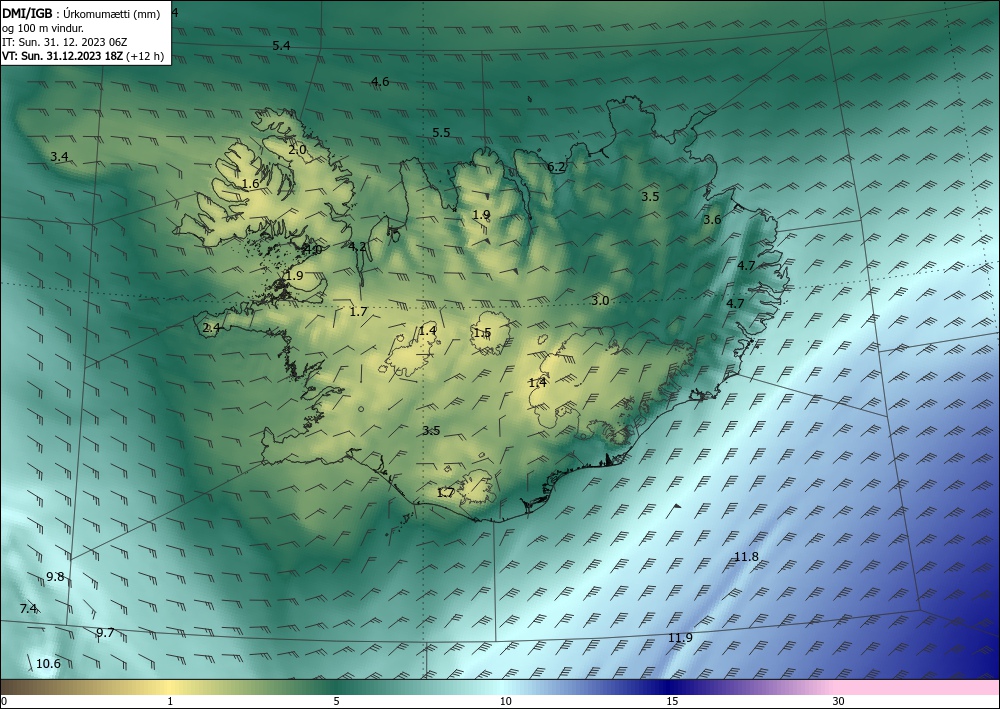The width and height of the screenshot is (1000, 709).
Task: Click the 6.2 value on the north coast
Action: click(x=556, y=167)
